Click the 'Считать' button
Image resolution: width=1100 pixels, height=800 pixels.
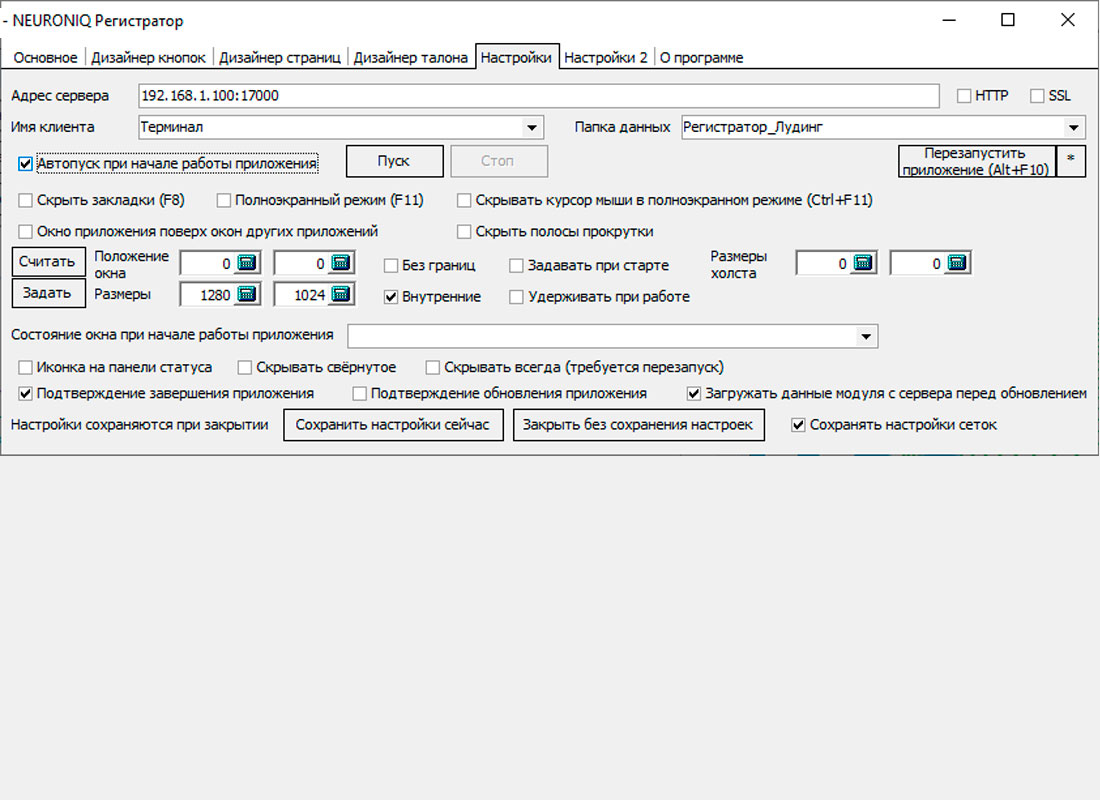(48, 262)
